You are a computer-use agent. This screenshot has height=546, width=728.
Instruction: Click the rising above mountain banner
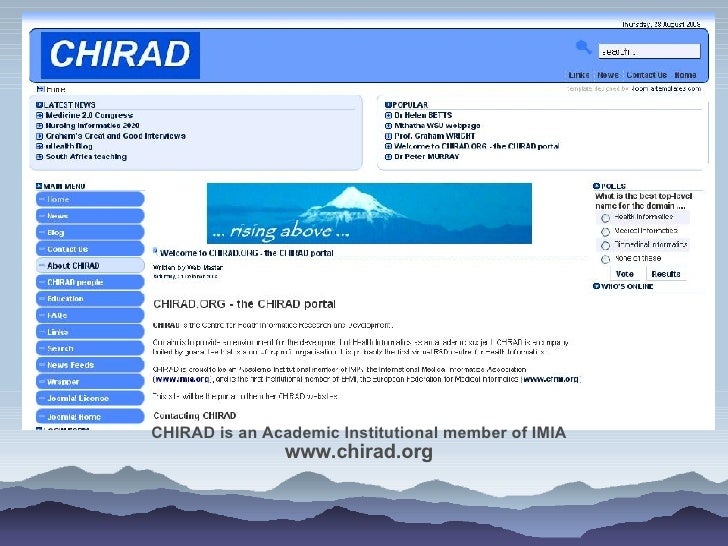tap(369, 213)
